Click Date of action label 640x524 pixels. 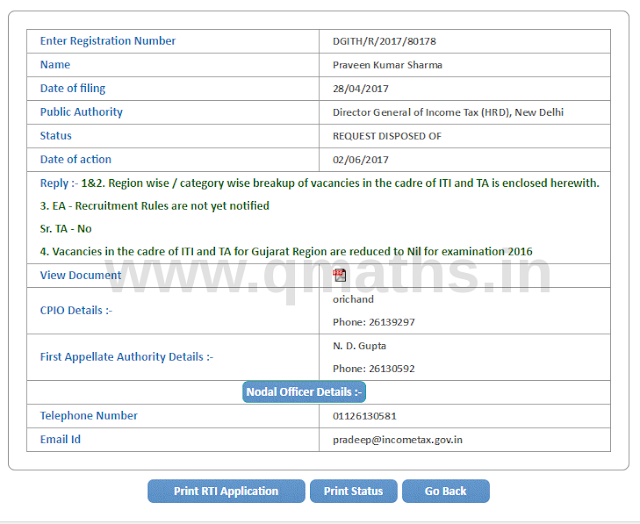click(76, 160)
